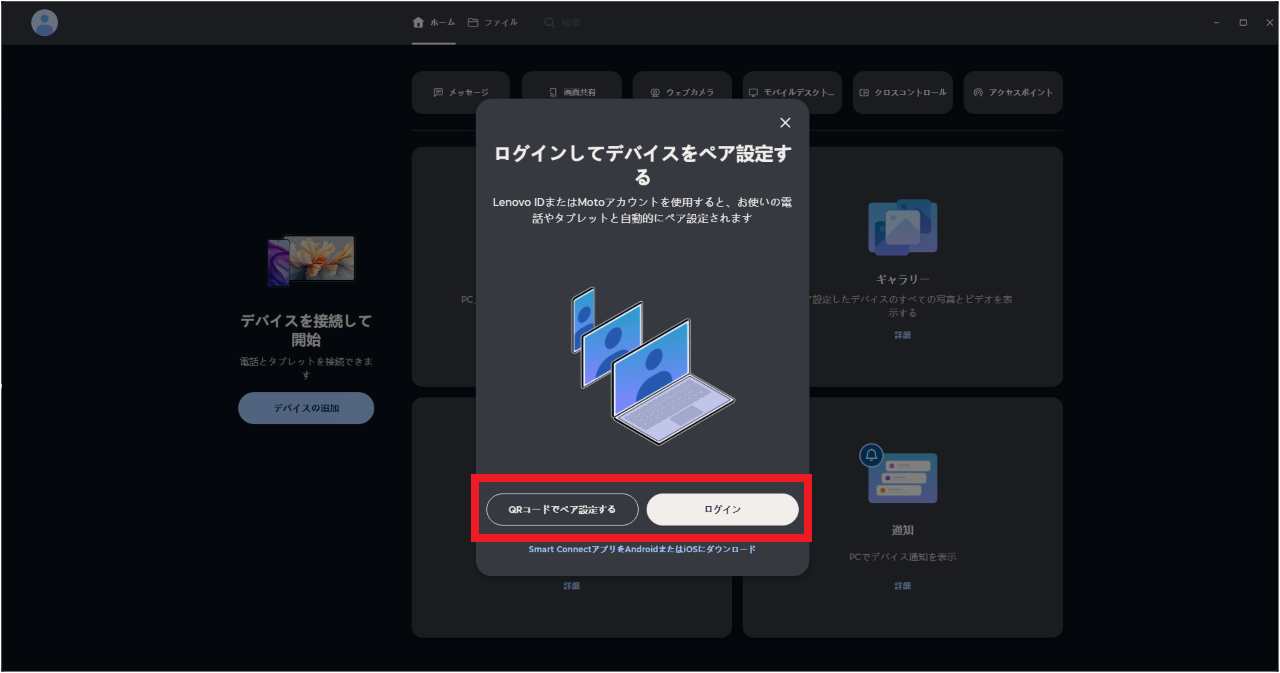Select the ウェブカメラ webcam feature
Image resolution: width=1280 pixels, height=673 pixels.
[x=681, y=92]
